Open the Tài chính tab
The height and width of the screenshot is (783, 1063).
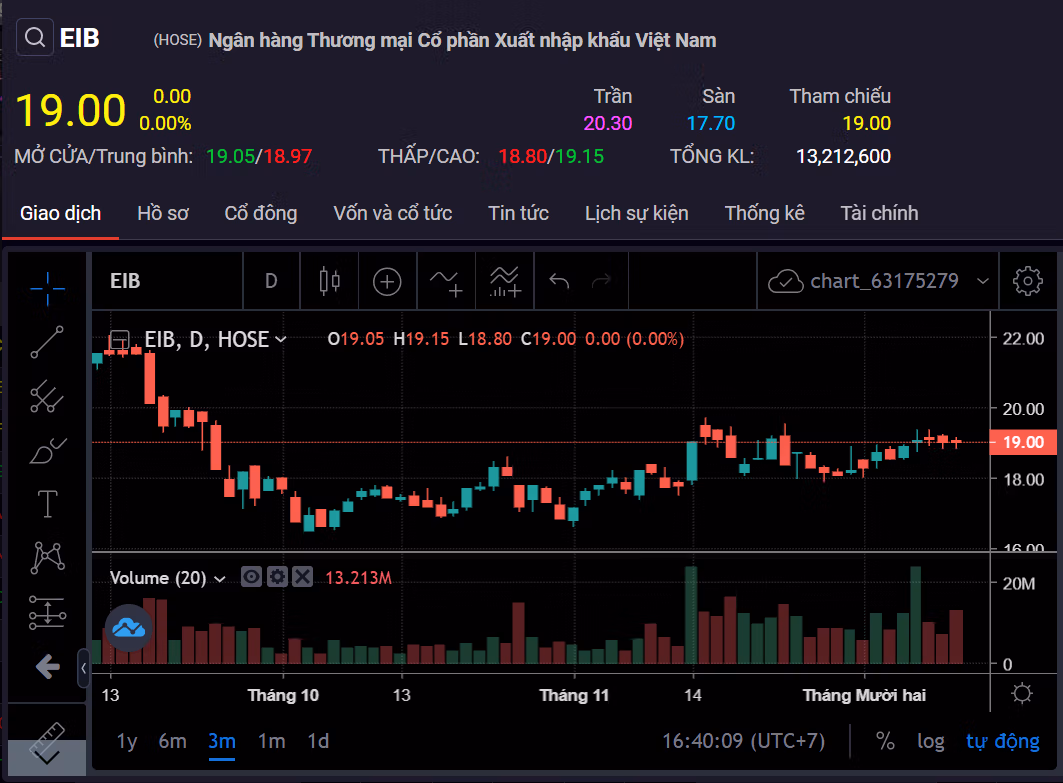coord(879,213)
